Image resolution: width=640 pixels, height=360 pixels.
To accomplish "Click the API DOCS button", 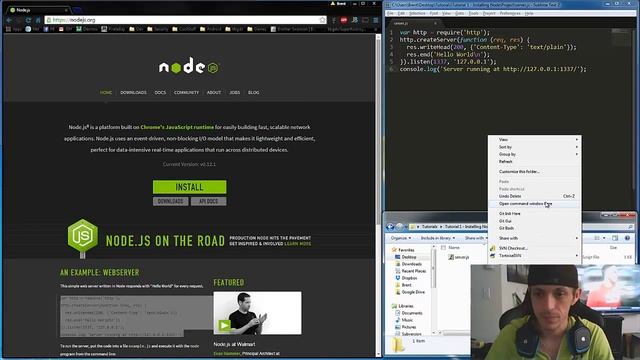I will [x=209, y=201].
